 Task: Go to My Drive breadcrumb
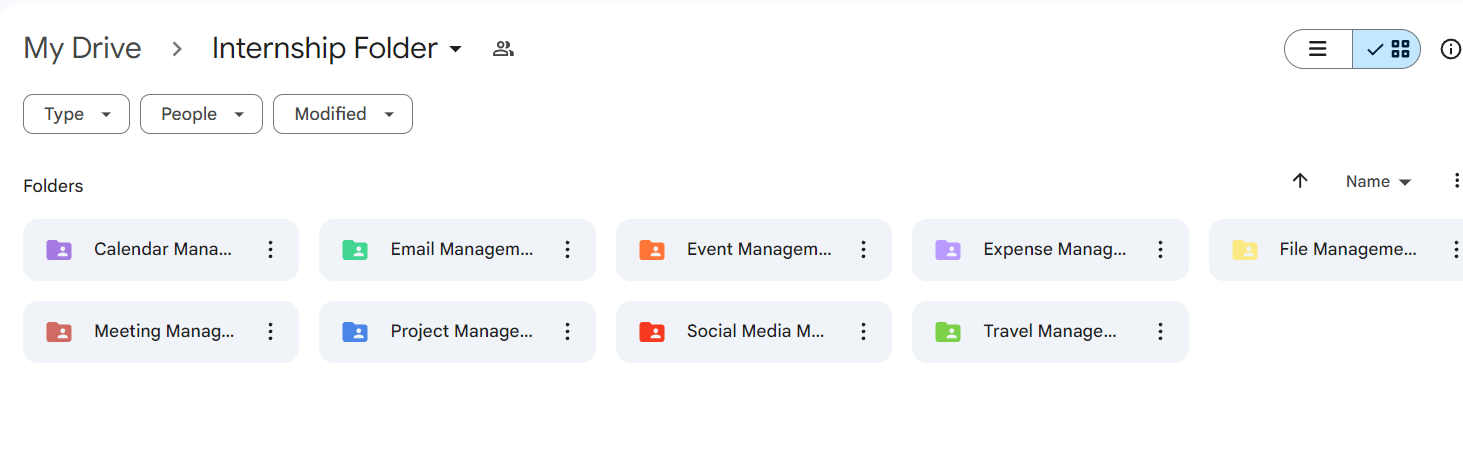[x=82, y=48]
